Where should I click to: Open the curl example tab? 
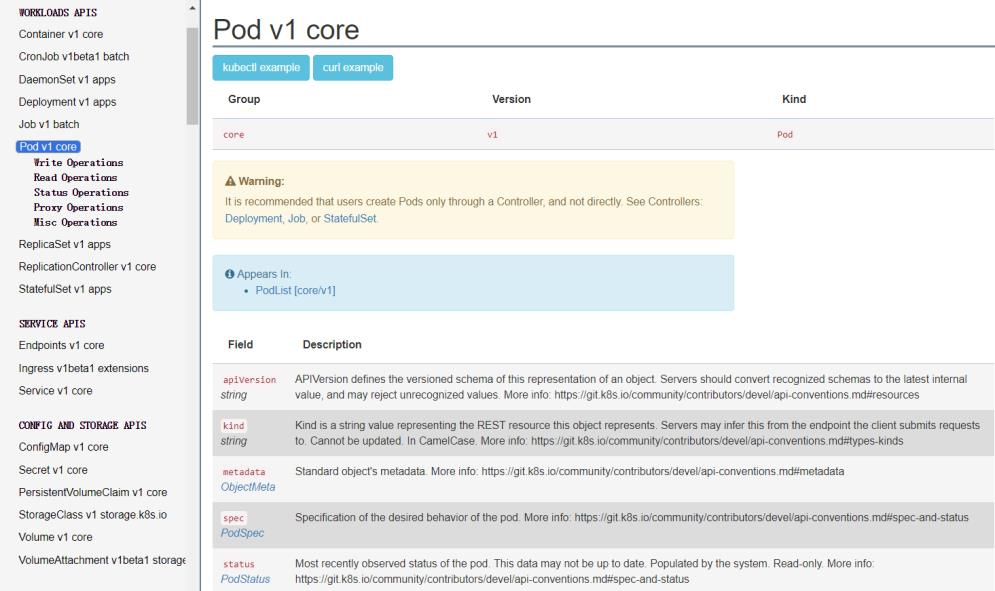coord(353,67)
